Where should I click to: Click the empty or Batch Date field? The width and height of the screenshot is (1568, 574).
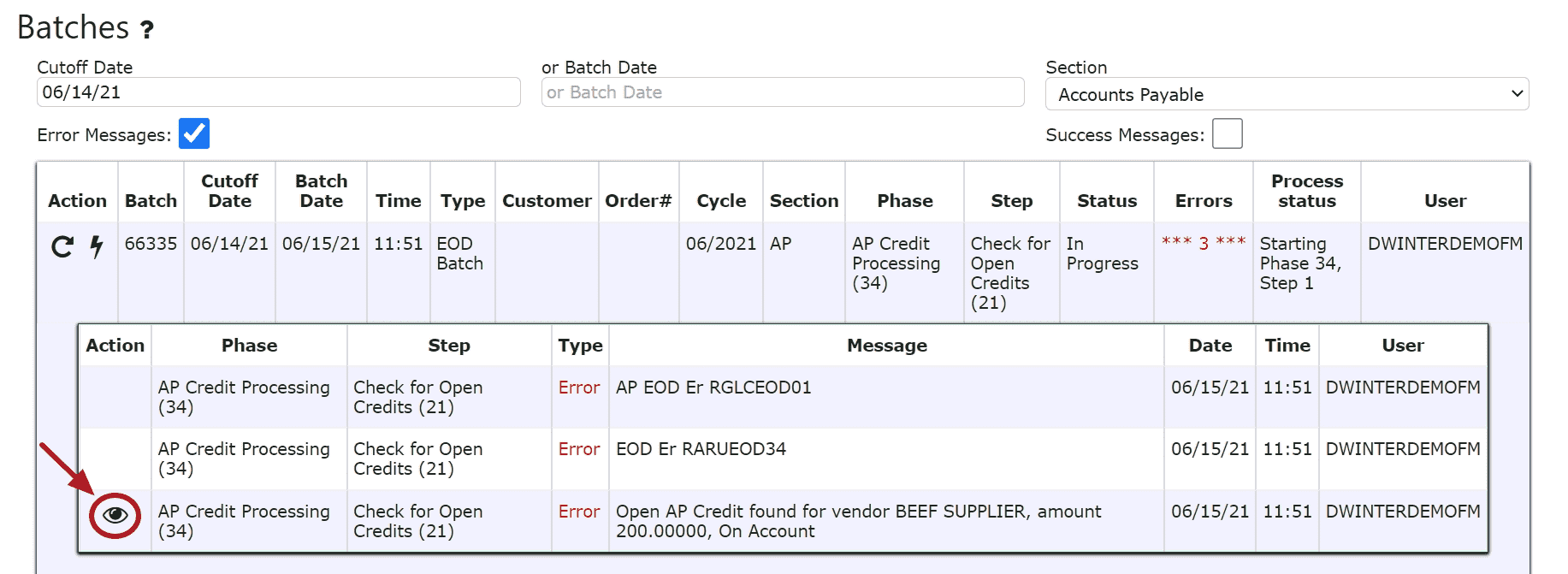point(782,92)
